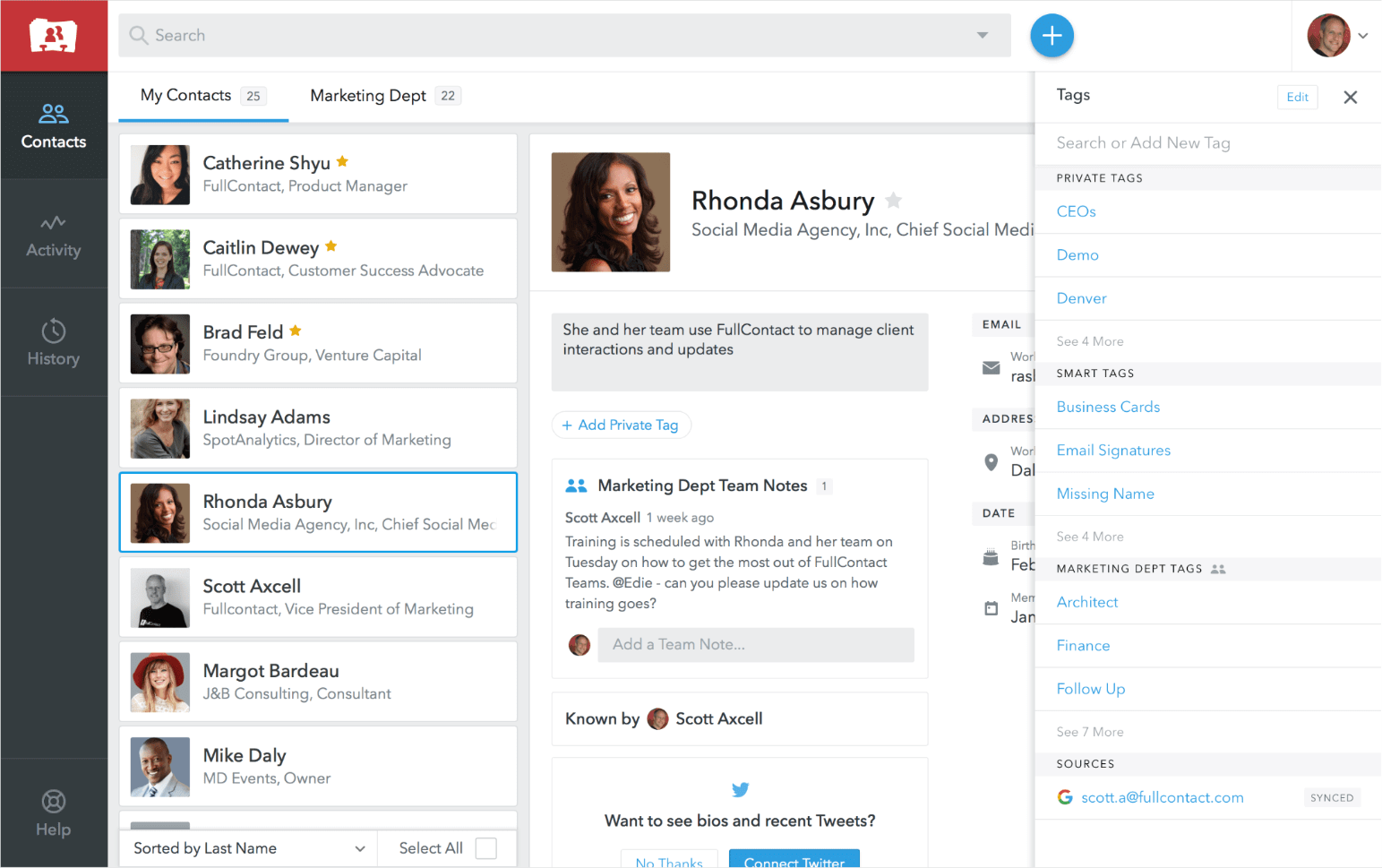Screen dimensions: 1382x868
Task: Star Rhonda Asbury as a favorite
Action: pos(893,201)
